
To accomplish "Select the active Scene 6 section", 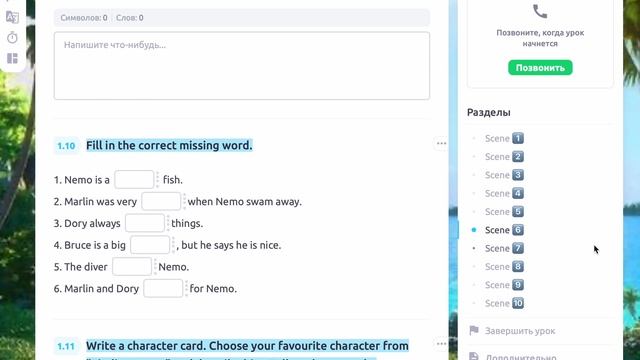I will pyautogui.click(x=504, y=230).
